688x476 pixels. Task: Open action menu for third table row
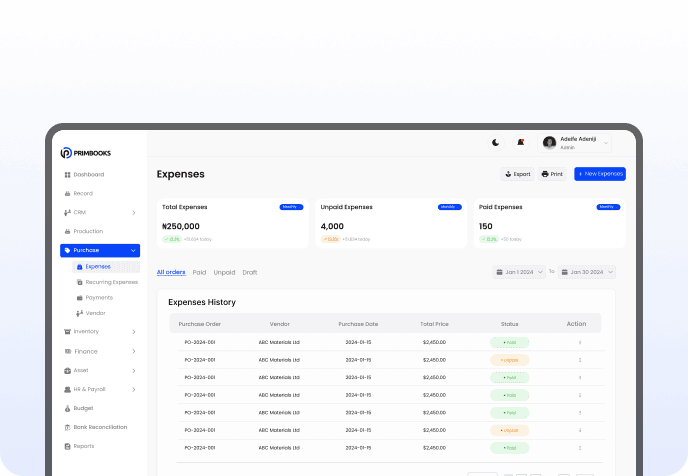pyautogui.click(x=580, y=377)
